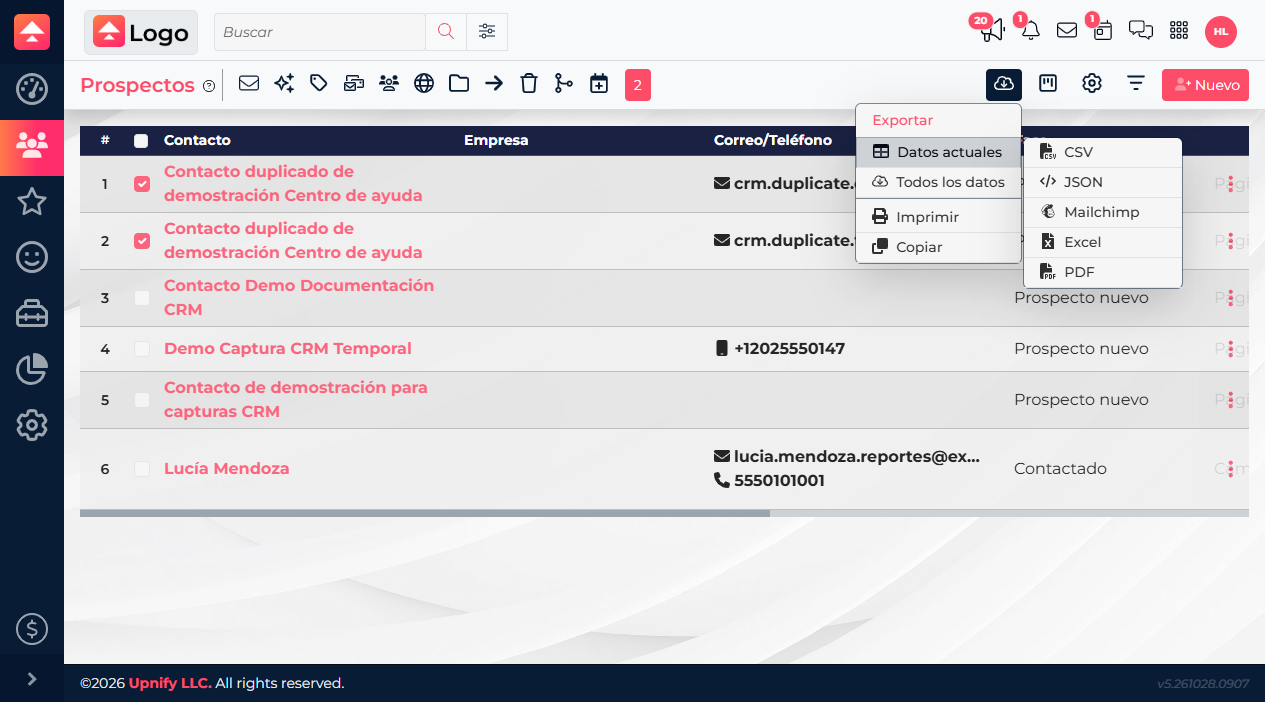The image size is (1265, 702).
Task: Toggle the select-all header checkbox
Action: pyautogui.click(x=141, y=141)
